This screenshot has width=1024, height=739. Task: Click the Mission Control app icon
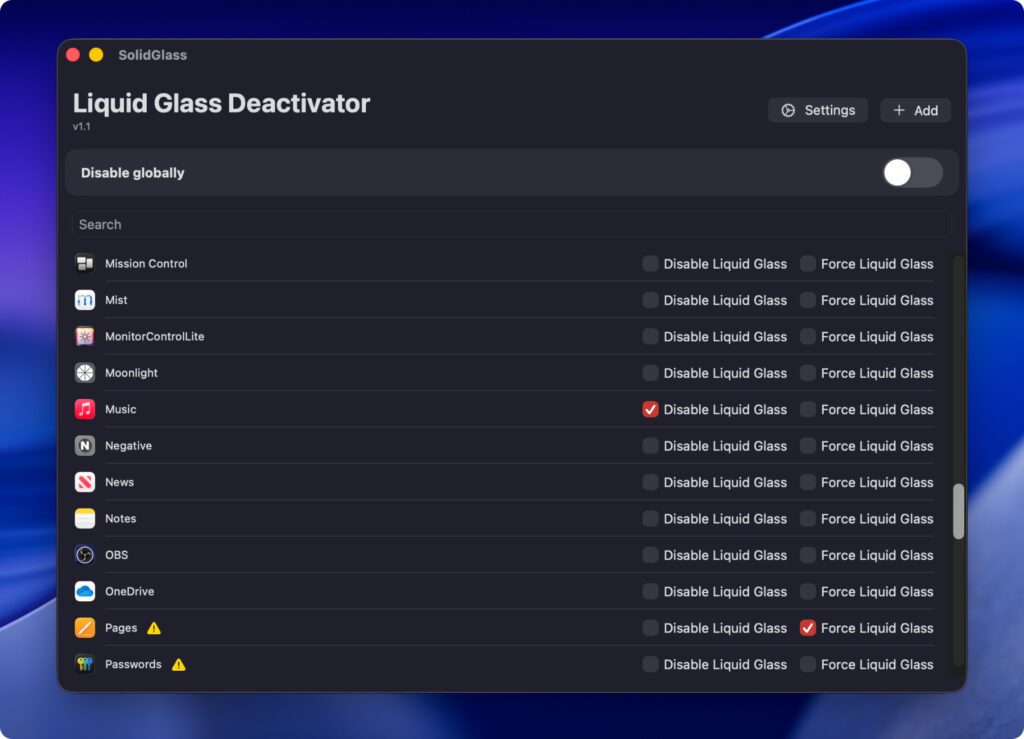85,264
